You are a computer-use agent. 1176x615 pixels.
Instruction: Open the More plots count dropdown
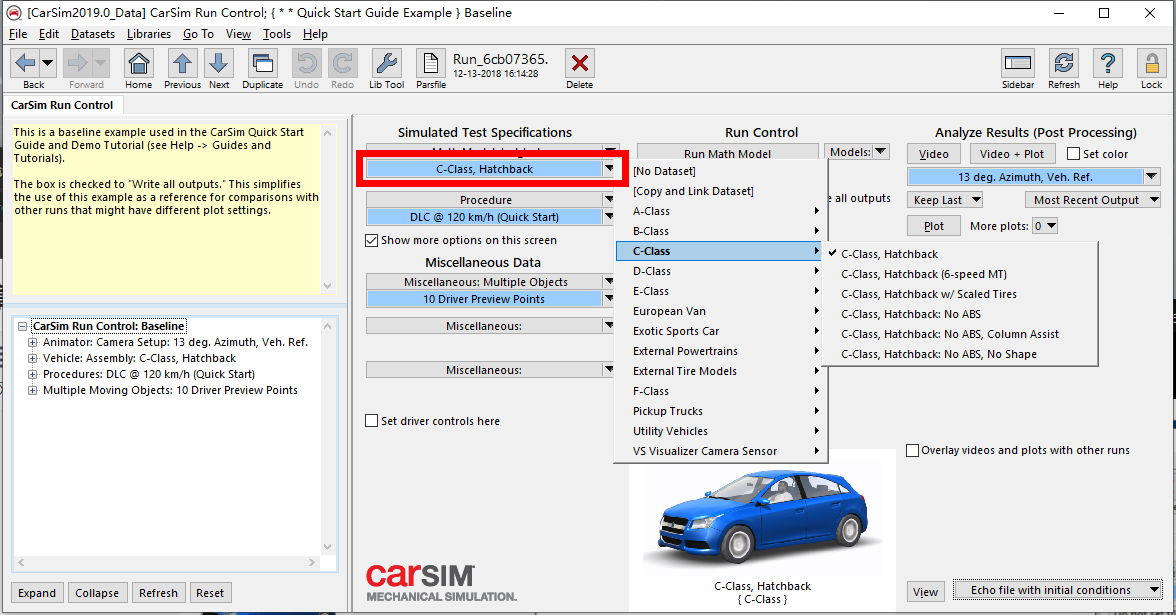[1045, 226]
